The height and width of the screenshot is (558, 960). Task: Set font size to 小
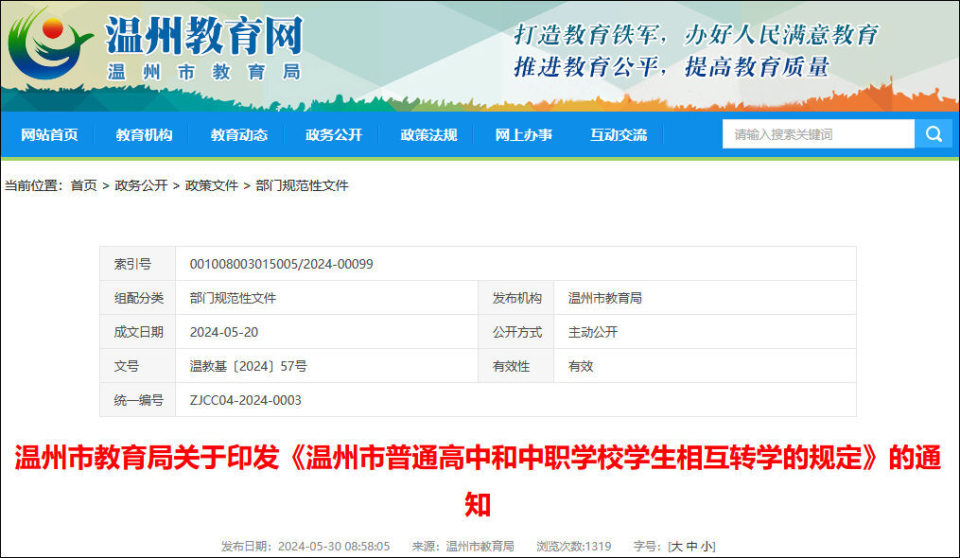point(706,546)
